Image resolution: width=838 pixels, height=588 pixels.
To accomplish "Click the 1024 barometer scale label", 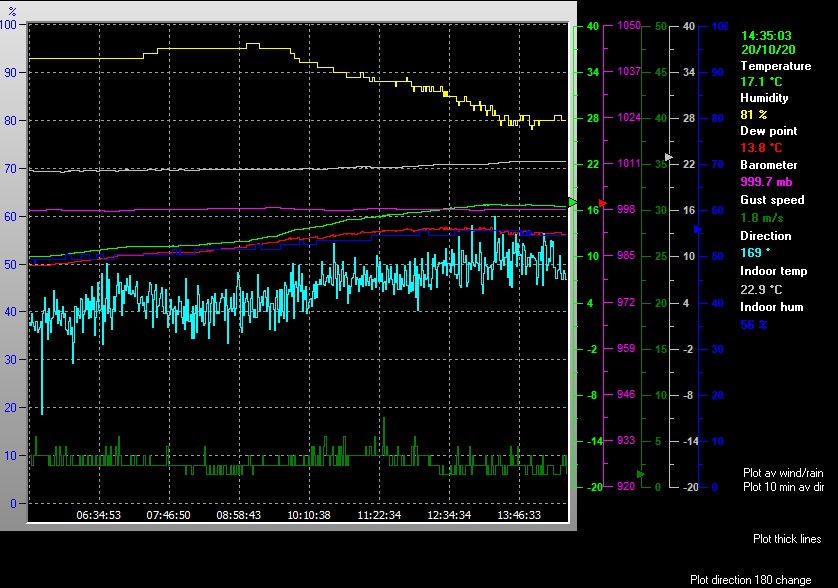I will click(x=628, y=117).
